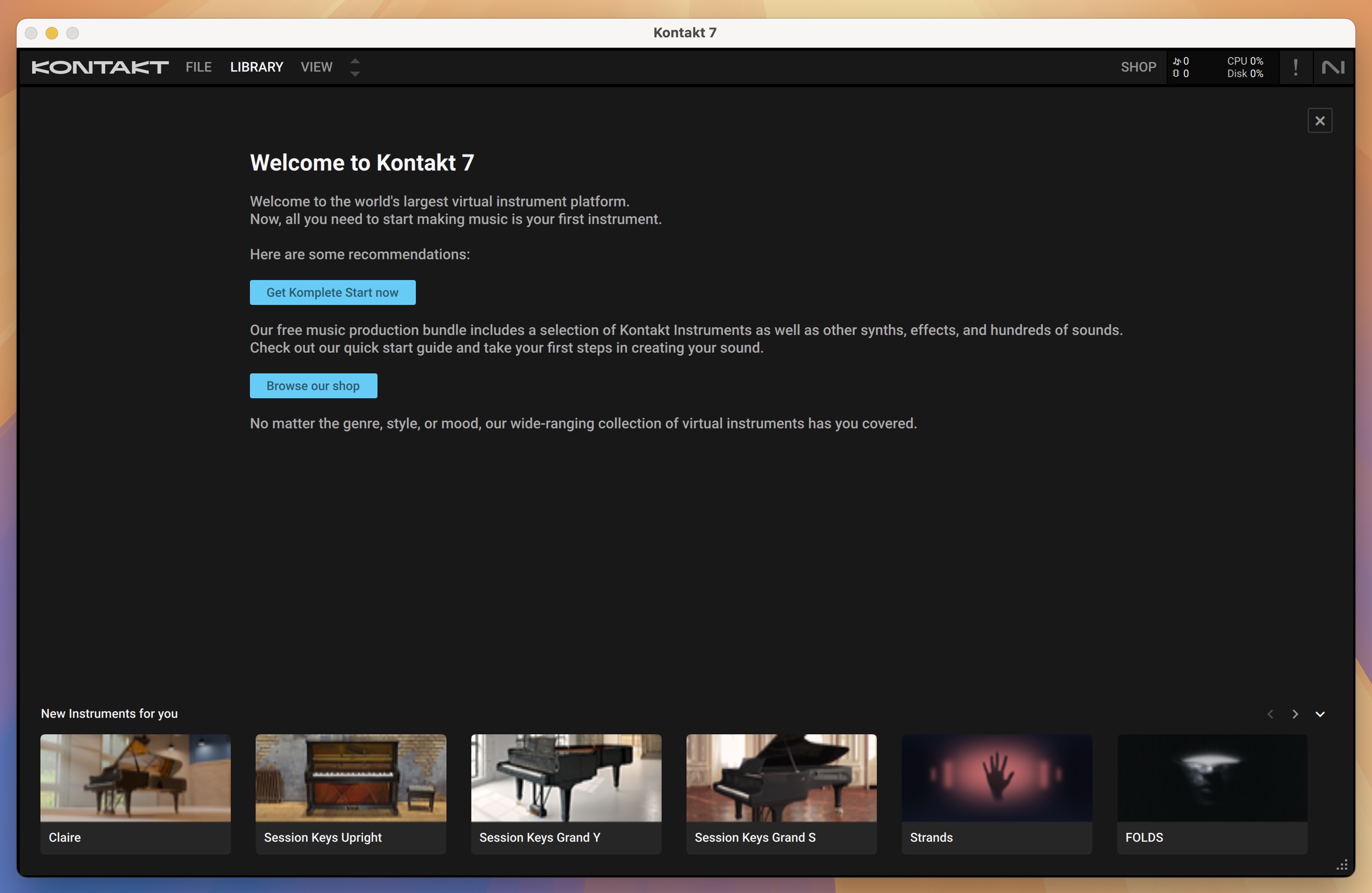Image resolution: width=1372 pixels, height=893 pixels.
Task: Open the Strands instrument thumbnail
Action: pyautogui.click(x=997, y=778)
